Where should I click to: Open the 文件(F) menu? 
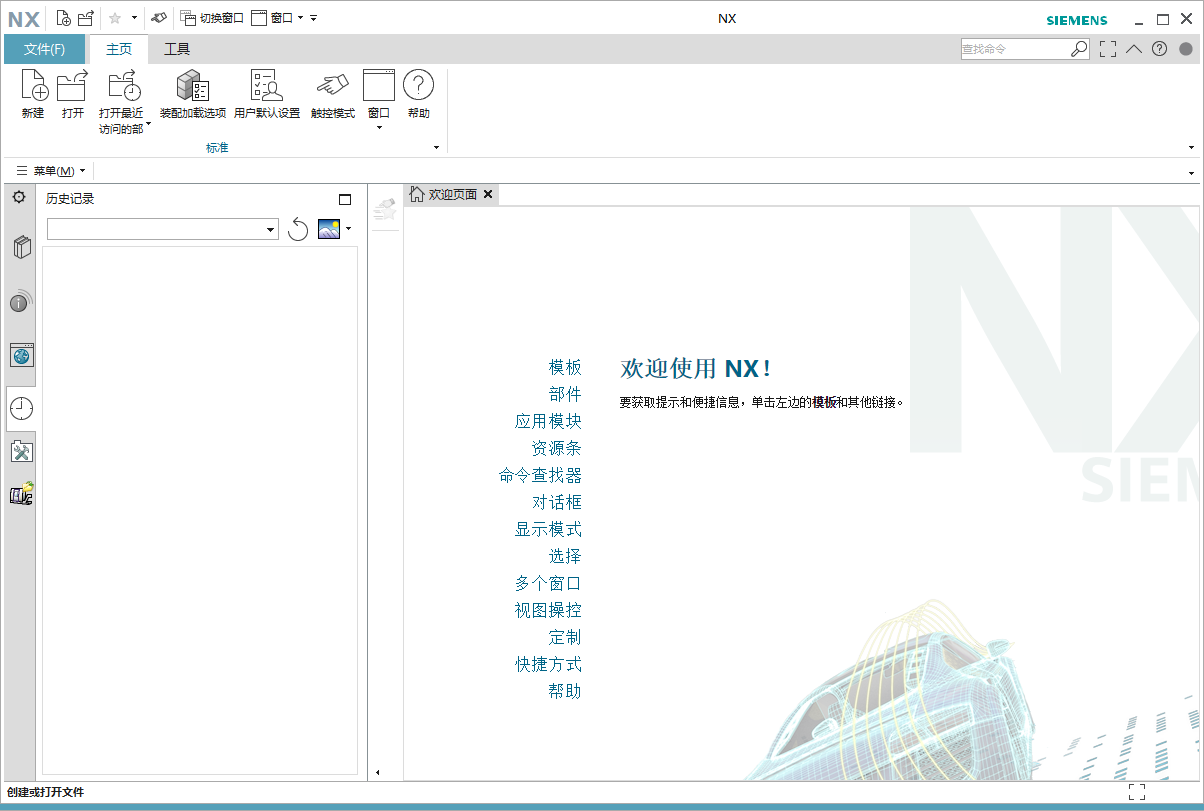pyautogui.click(x=44, y=49)
